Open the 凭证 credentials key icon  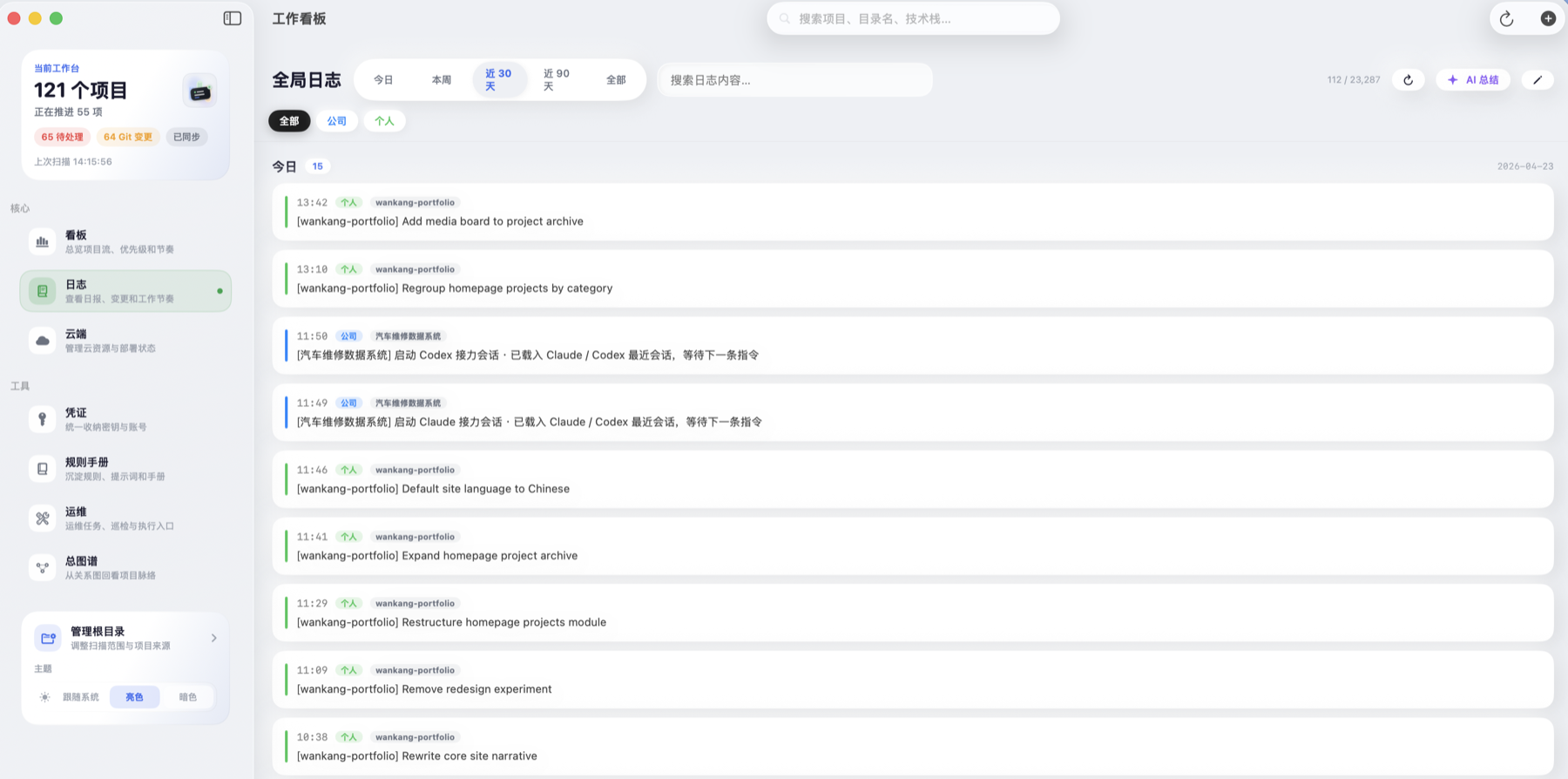(42, 419)
